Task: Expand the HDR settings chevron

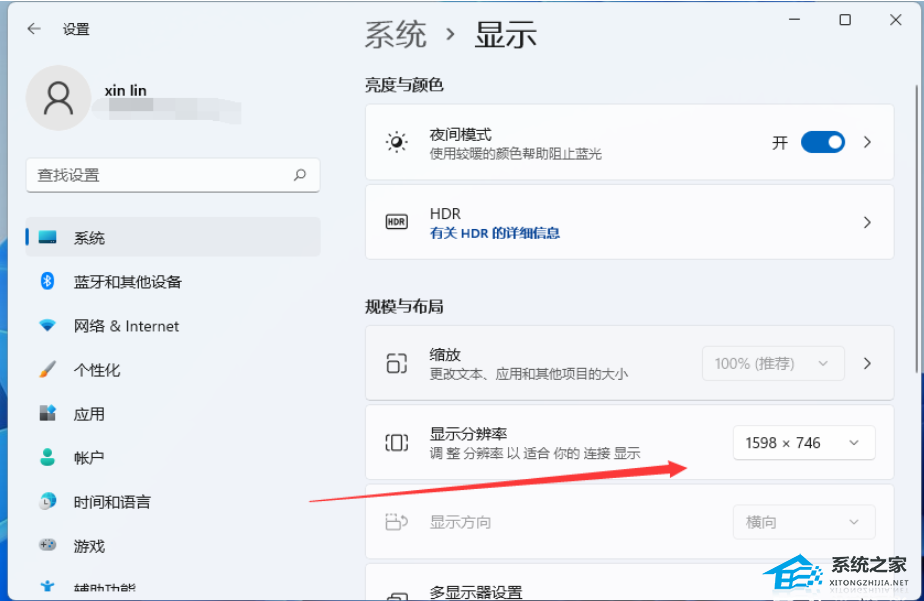Action: coord(867,222)
